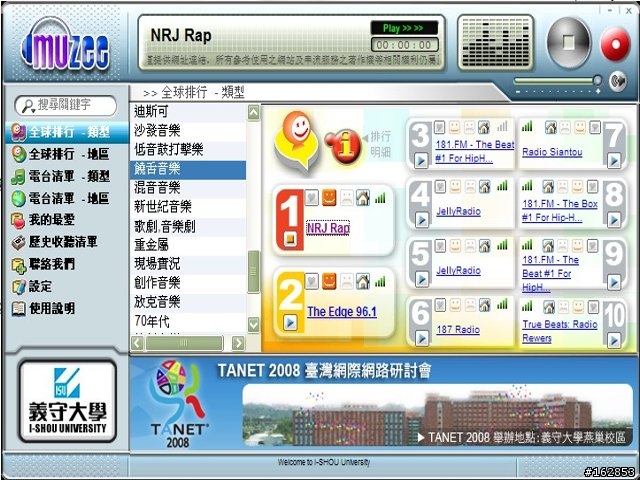This screenshot has width=640, height=480.
Task: Vote happy face for The Edge 96.1
Action: (x=329, y=281)
